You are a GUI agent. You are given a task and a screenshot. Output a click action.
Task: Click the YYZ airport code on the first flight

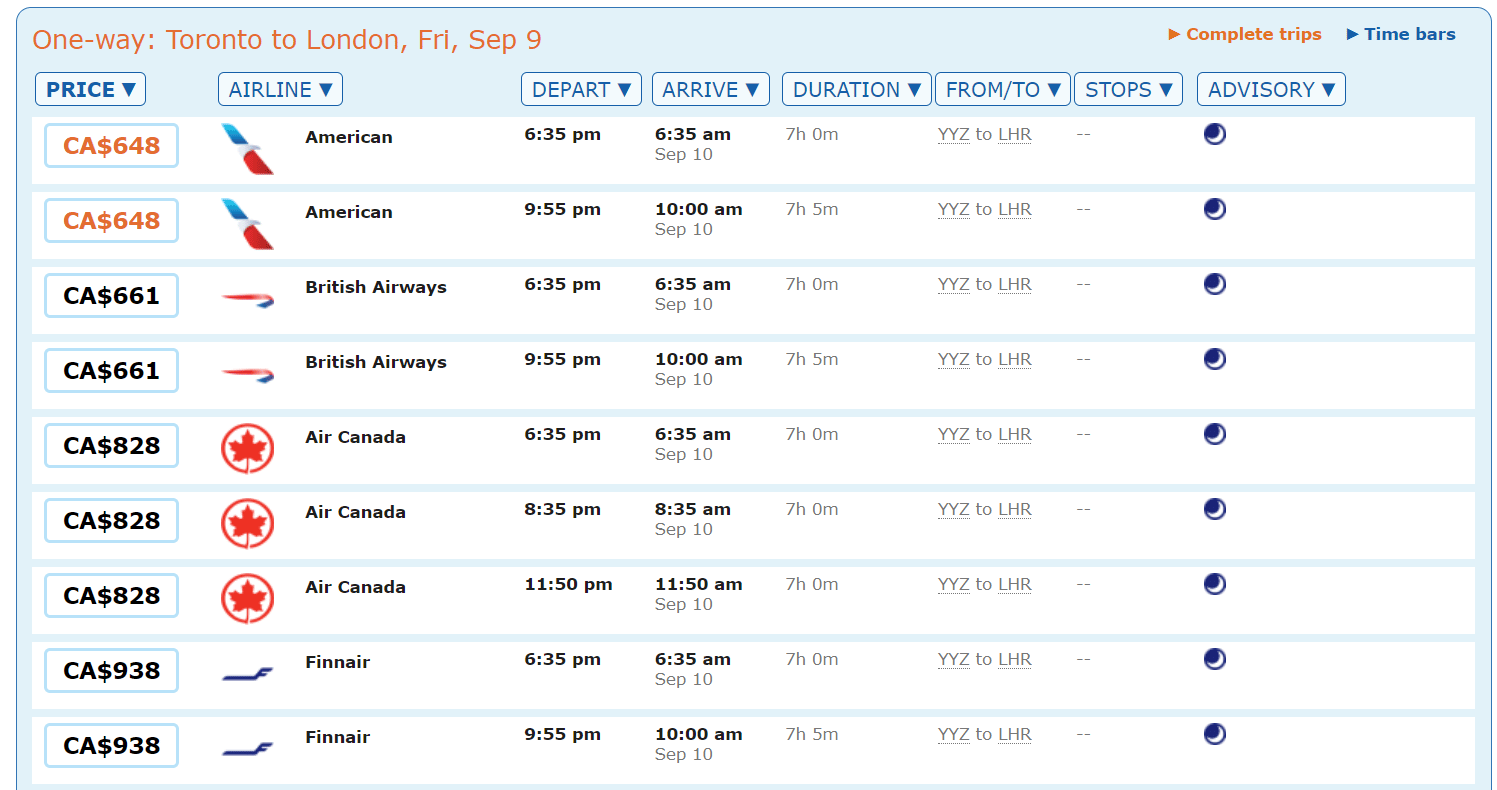point(953,135)
